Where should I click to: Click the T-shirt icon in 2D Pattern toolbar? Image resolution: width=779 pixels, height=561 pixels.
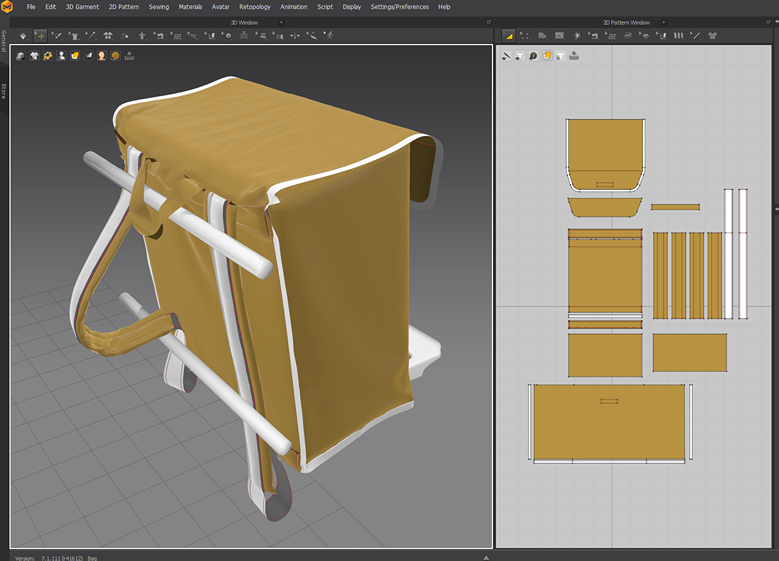(712, 35)
